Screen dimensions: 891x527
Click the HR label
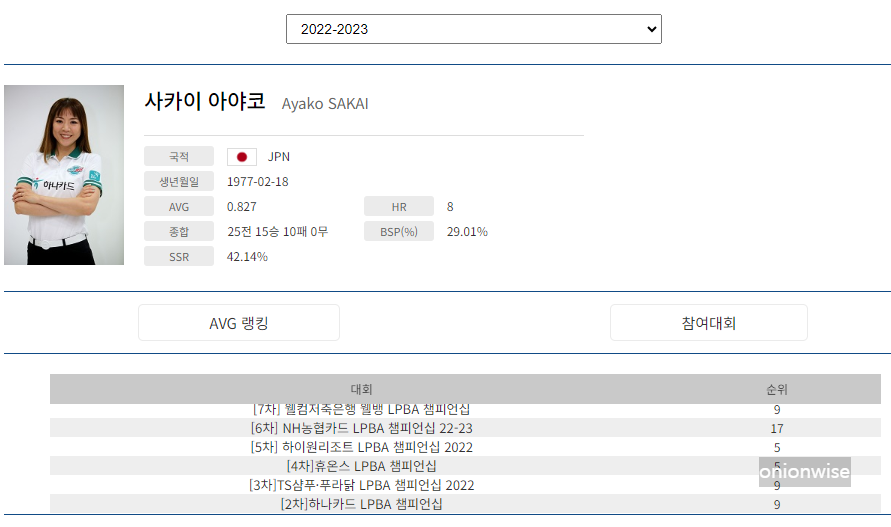click(x=399, y=206)
